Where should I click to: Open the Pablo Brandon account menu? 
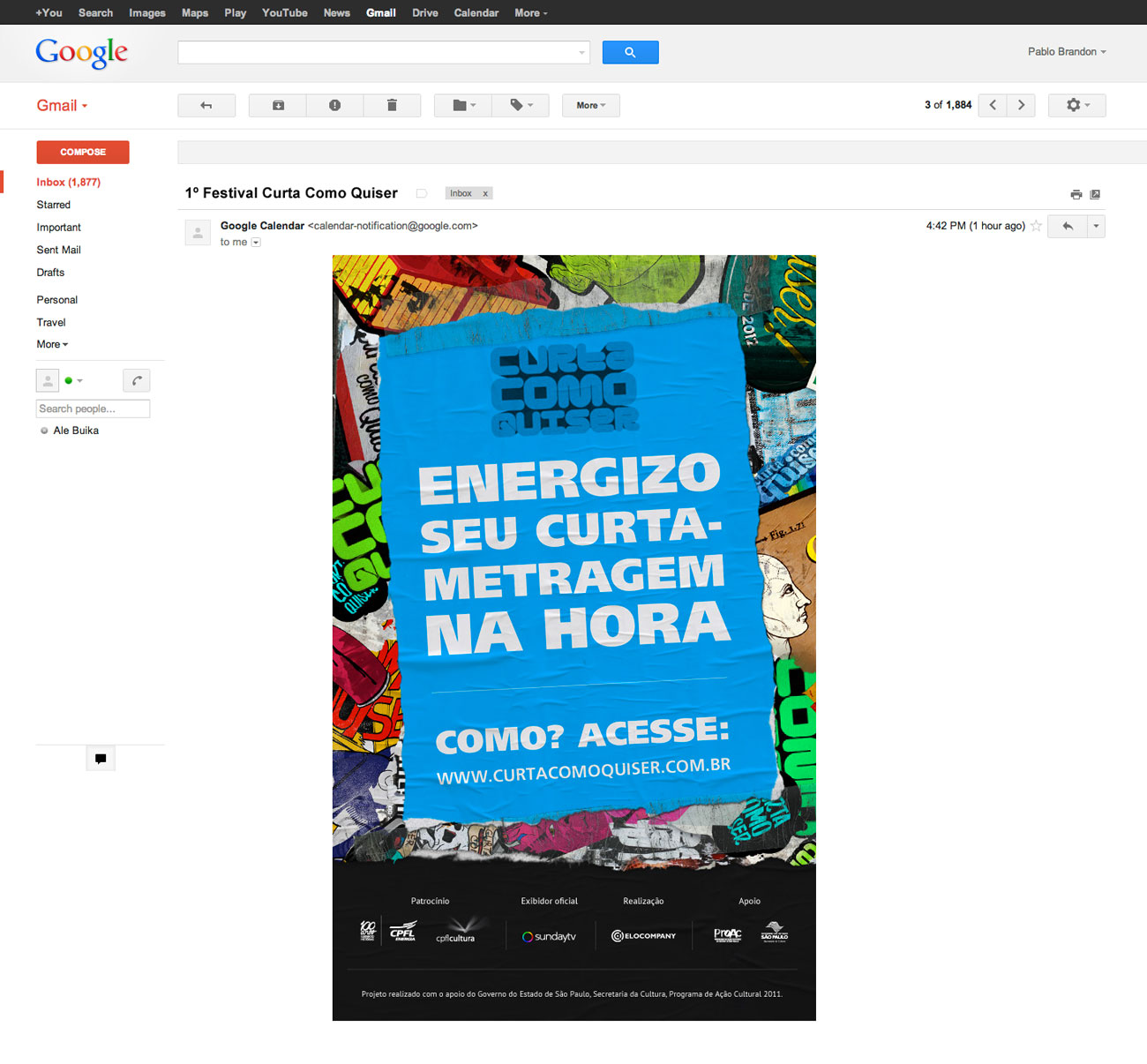click(1067, 52)
